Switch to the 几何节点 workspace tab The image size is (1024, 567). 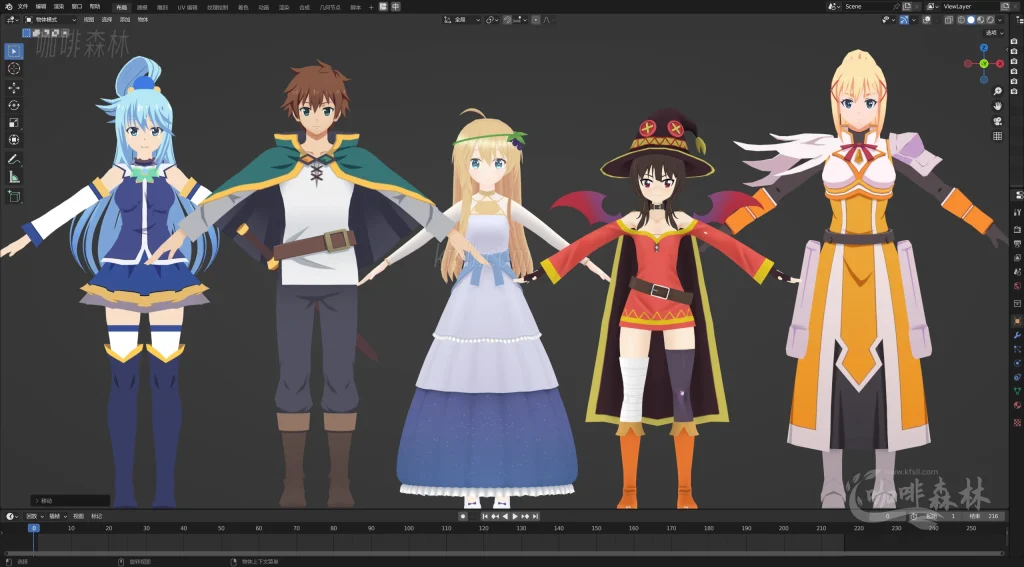point(330,7)
